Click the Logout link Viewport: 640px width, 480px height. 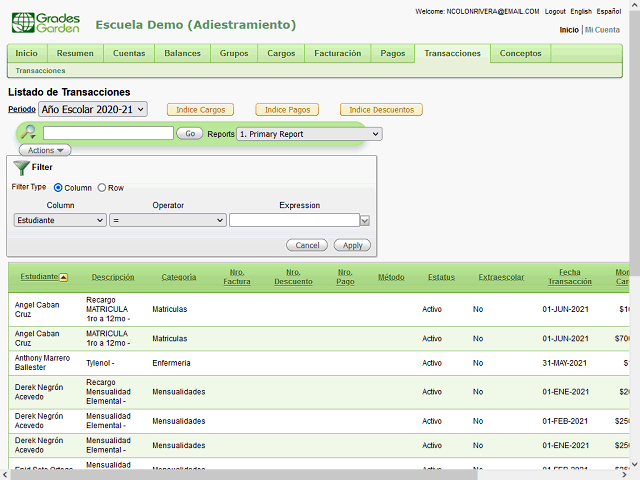point(555,11)
